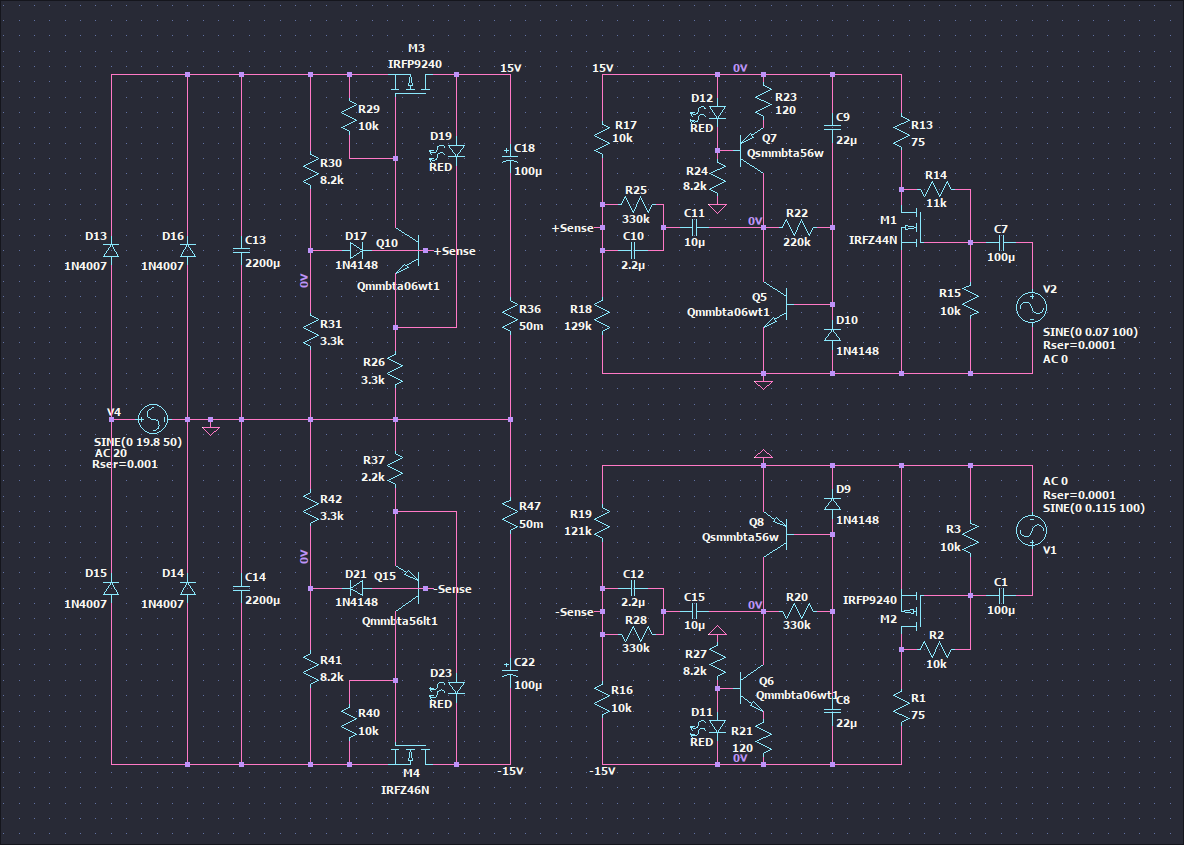This screenshot has width=1184, height=845.
Task: Click the +Sense label next to Q10
Action: coord(455,251)
